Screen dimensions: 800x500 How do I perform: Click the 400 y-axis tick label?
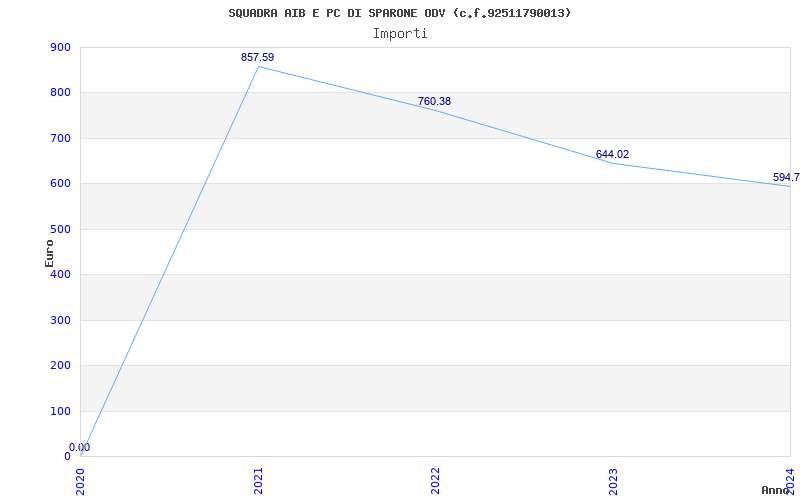(x=60, y=274)
